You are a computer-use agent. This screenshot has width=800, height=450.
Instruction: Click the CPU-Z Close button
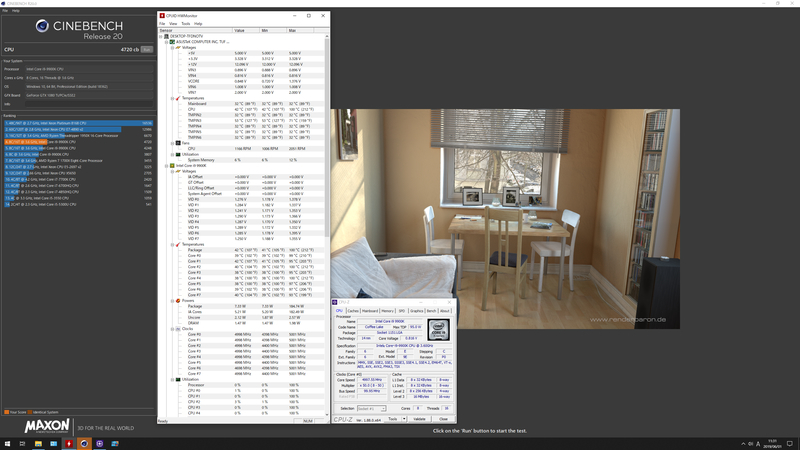(443, 419)
